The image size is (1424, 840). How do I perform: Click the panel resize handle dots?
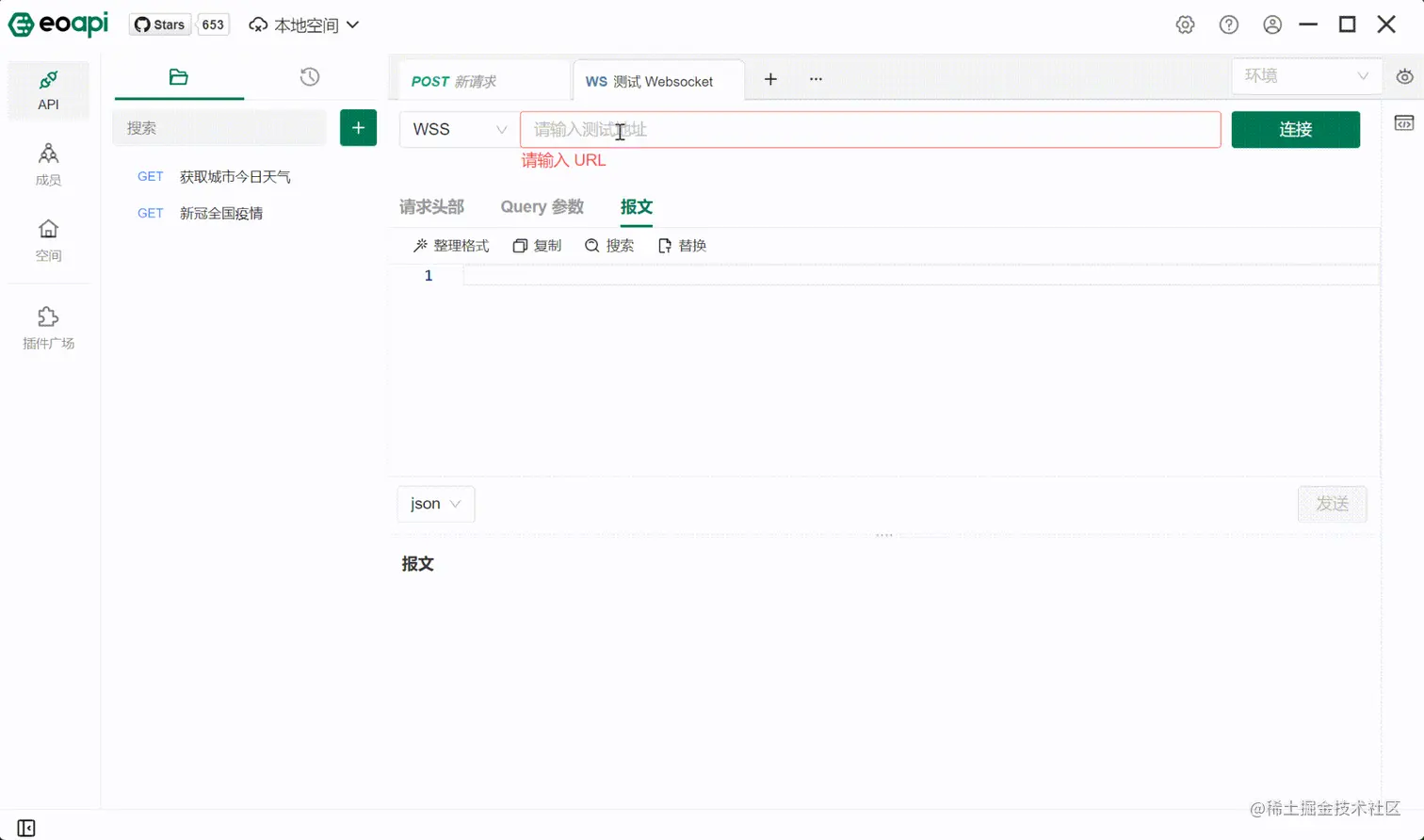point(884,535)
